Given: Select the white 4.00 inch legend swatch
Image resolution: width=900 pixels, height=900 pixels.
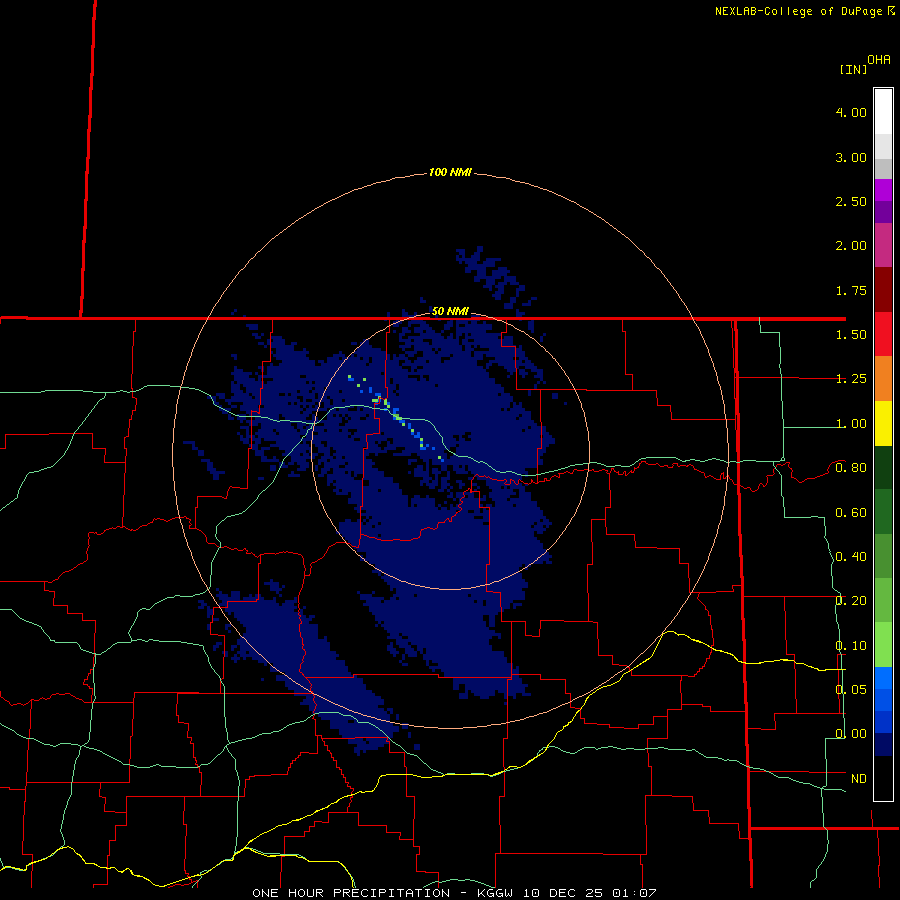Looking at the screenshot, I should (883, 111).
